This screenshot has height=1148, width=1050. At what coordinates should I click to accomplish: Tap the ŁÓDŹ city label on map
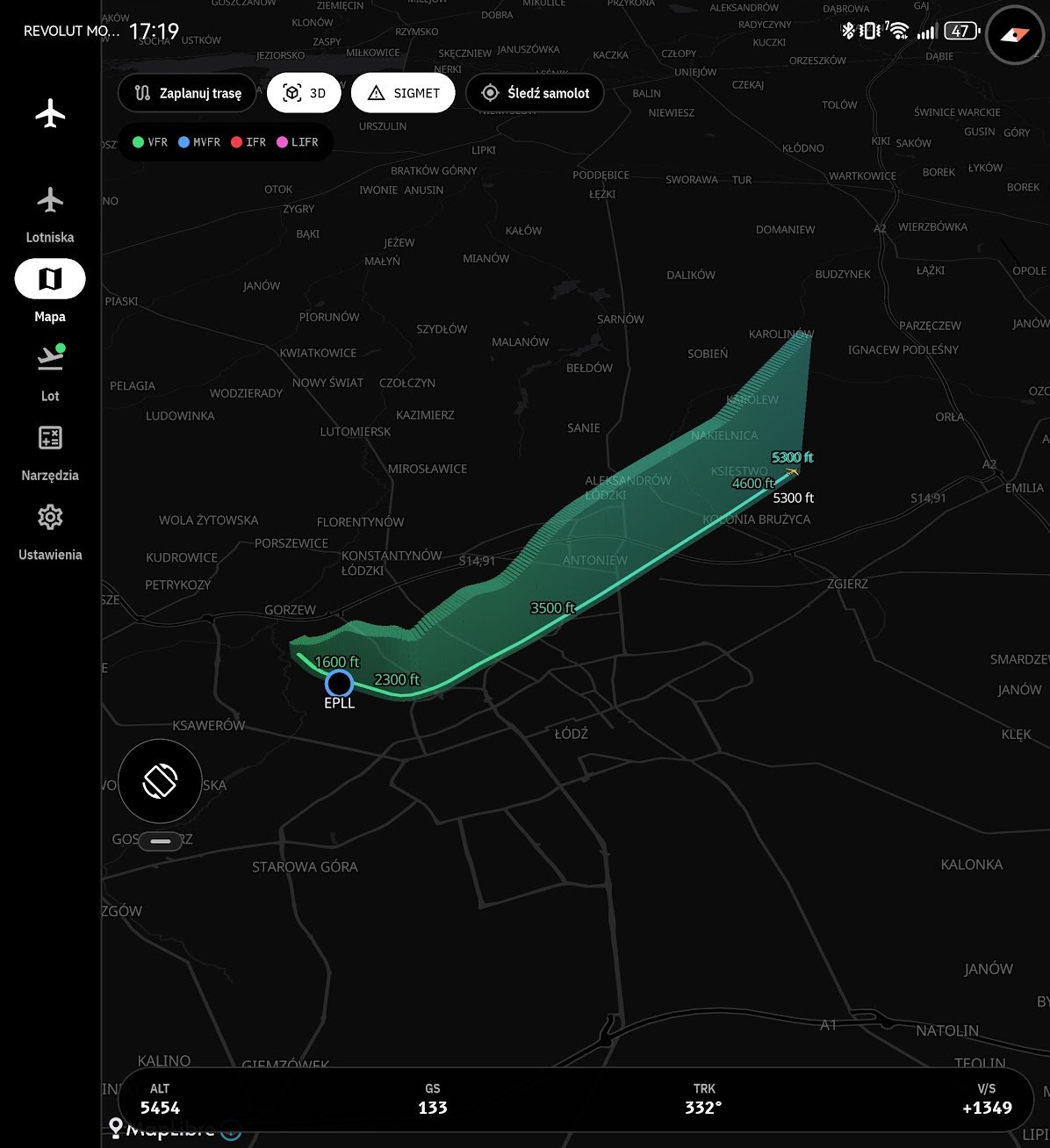[572, 733]
